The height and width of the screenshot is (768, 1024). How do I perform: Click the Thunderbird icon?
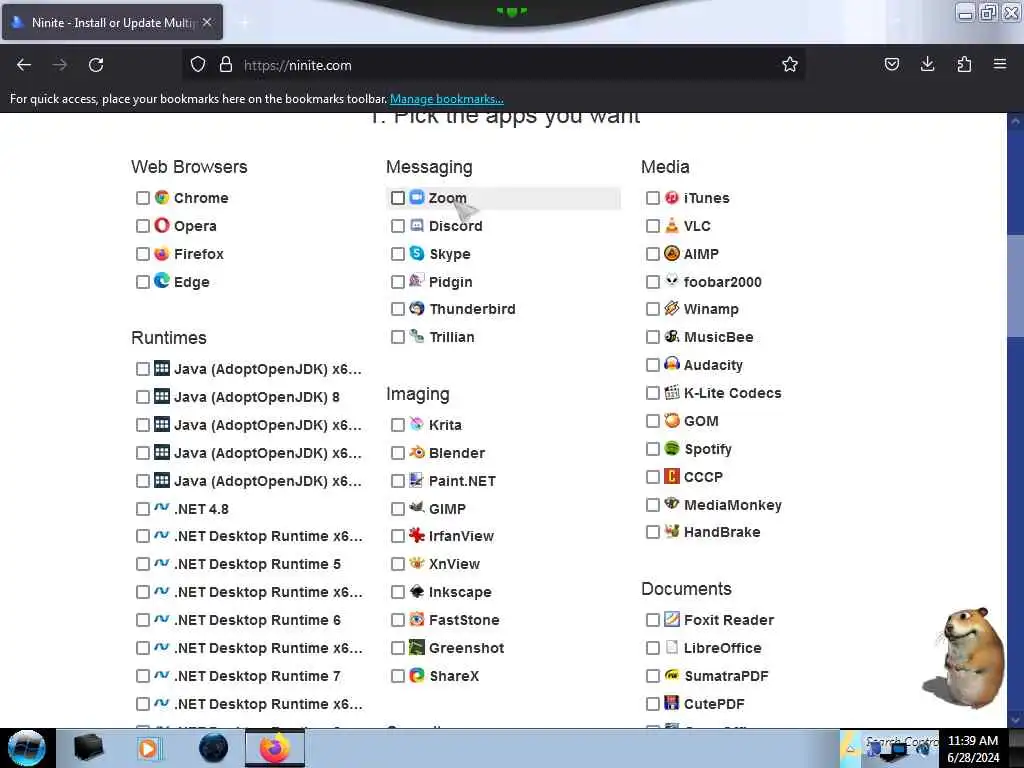pos(417,308)
